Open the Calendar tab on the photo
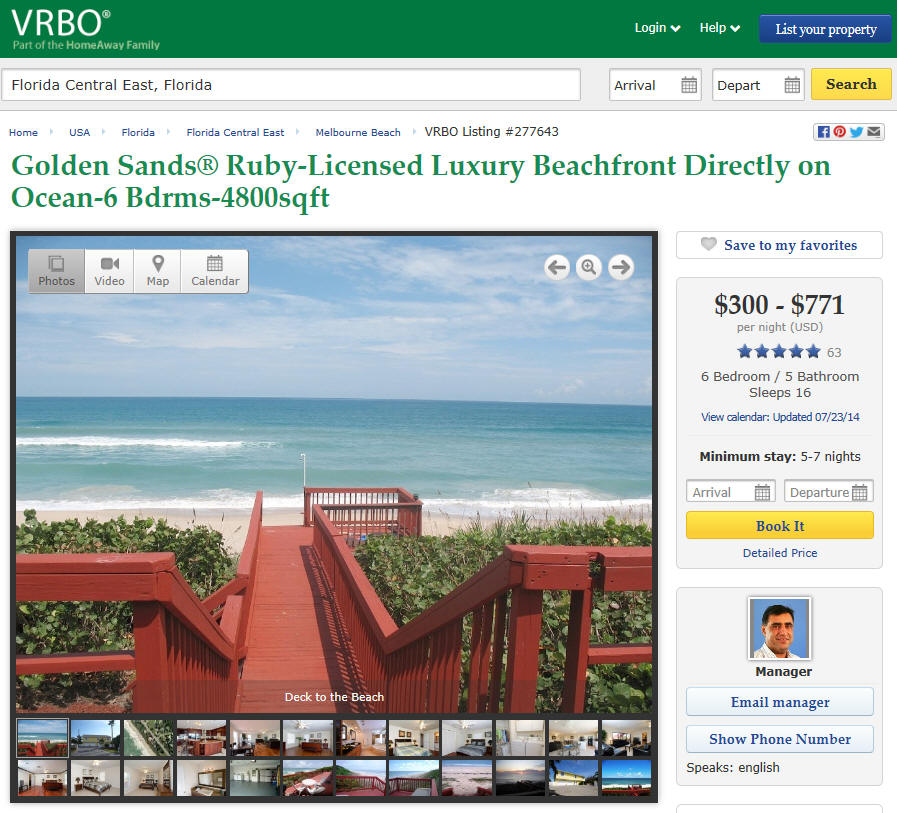The height and width of the screenshot is (813, 897). click(x=215, y=271)
